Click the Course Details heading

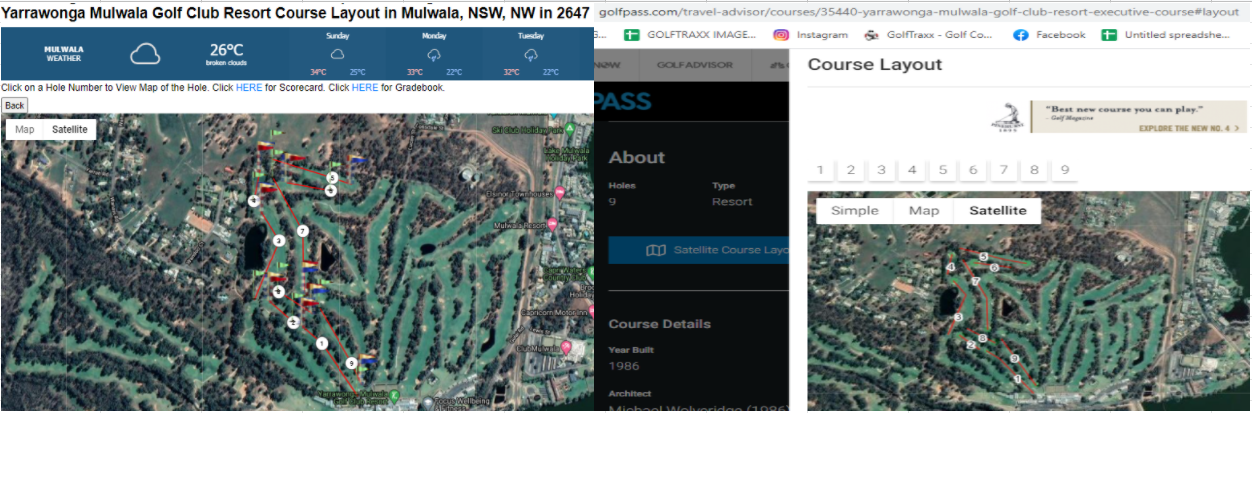(660, 324)
